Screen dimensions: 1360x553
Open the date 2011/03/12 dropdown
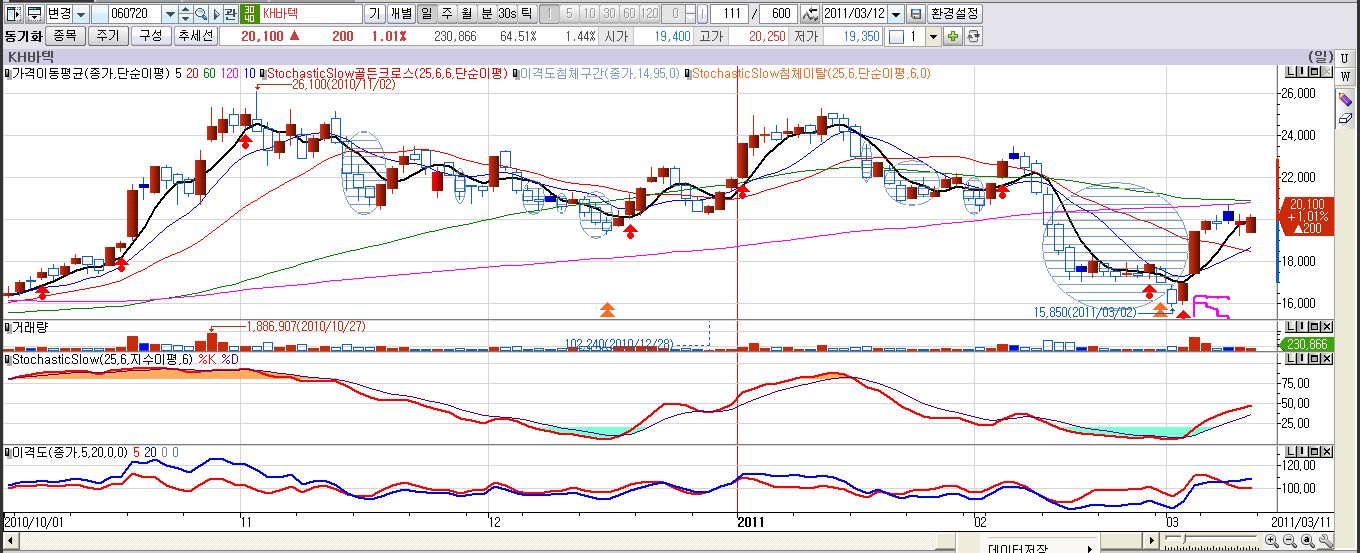point(895,14)
